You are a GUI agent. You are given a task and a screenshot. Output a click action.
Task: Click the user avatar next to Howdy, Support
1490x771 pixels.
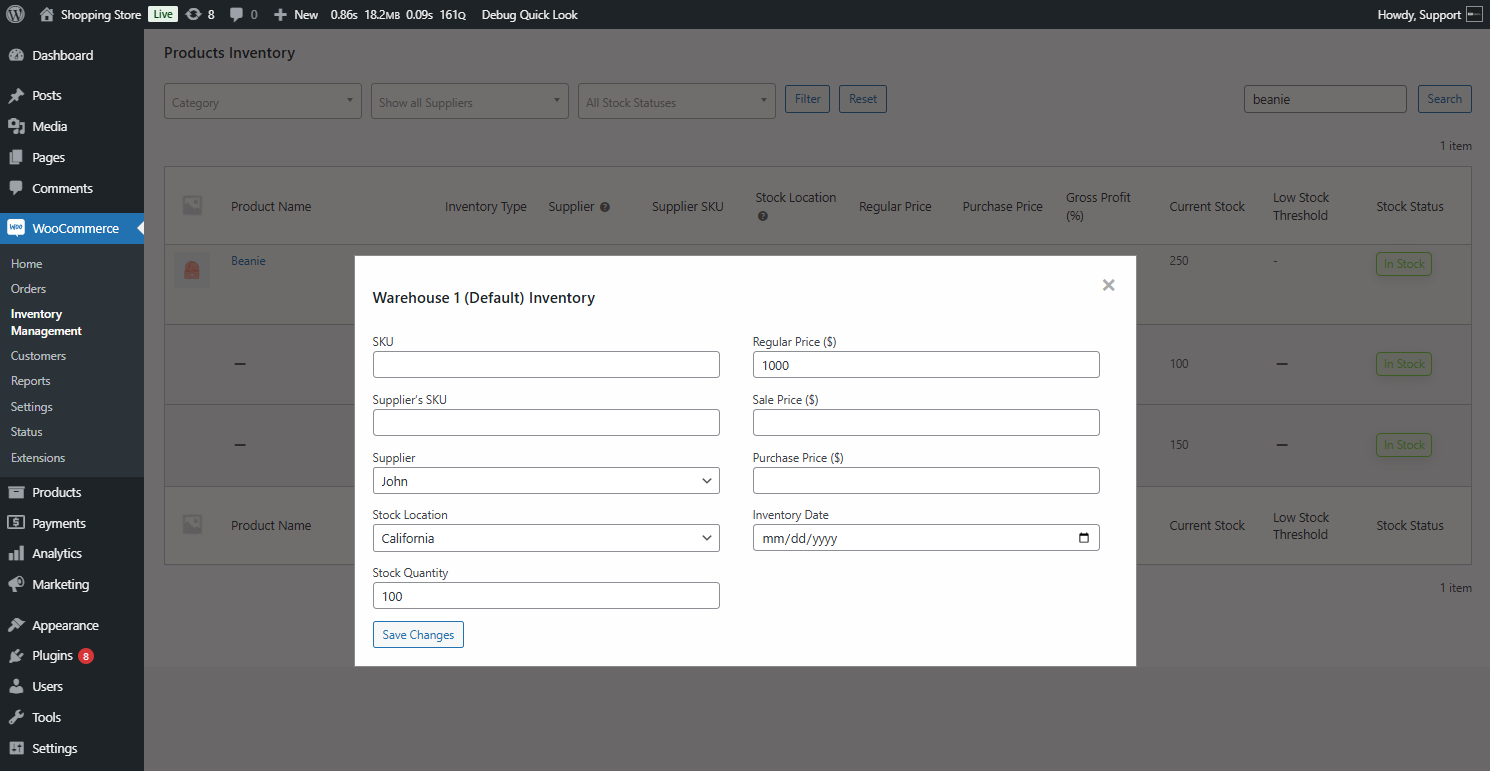[1475, 15]
